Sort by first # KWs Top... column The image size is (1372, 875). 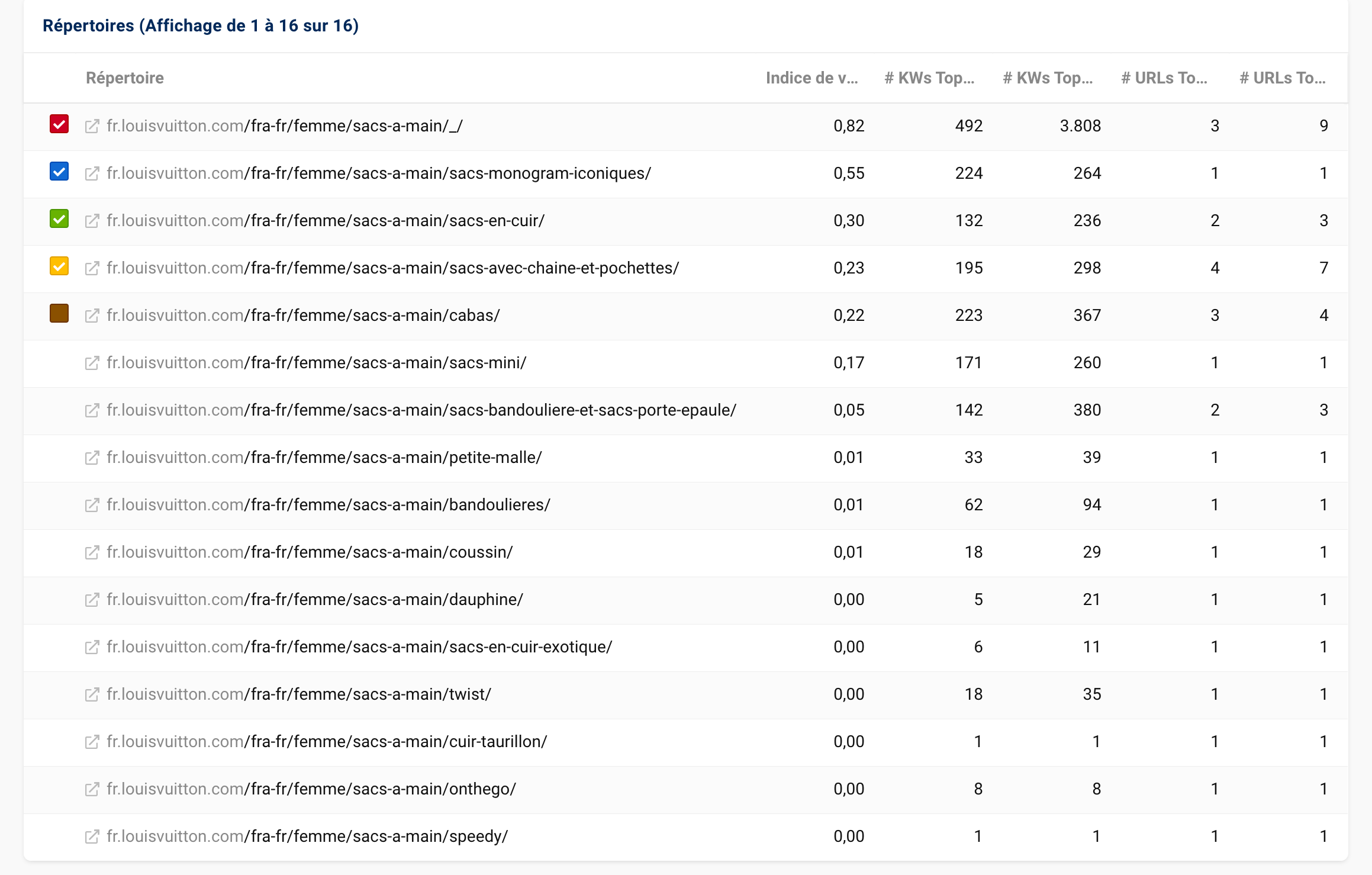coord(929,78)
